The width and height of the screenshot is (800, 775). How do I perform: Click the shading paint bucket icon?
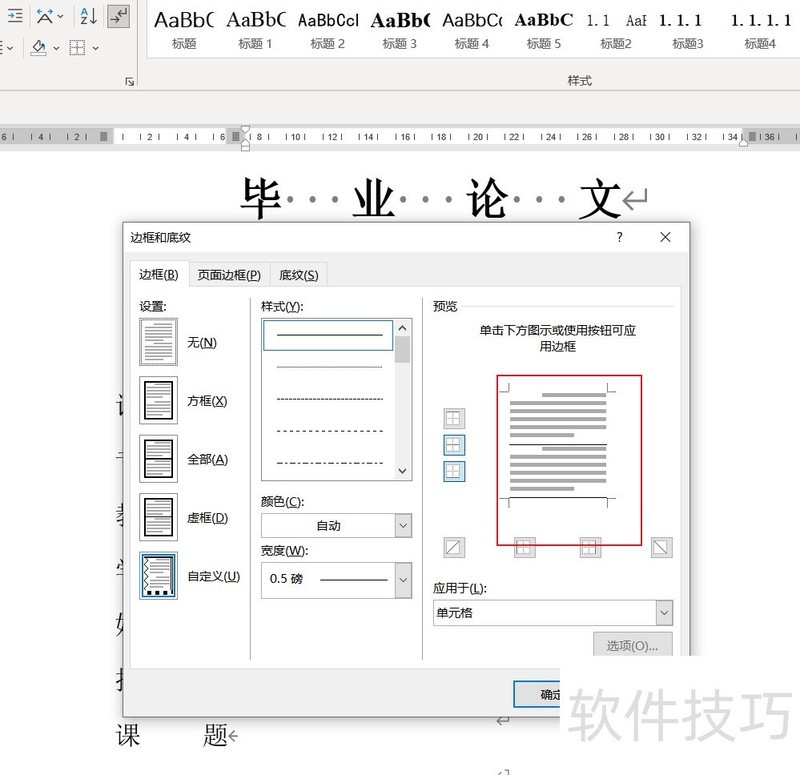click(38, 48)
